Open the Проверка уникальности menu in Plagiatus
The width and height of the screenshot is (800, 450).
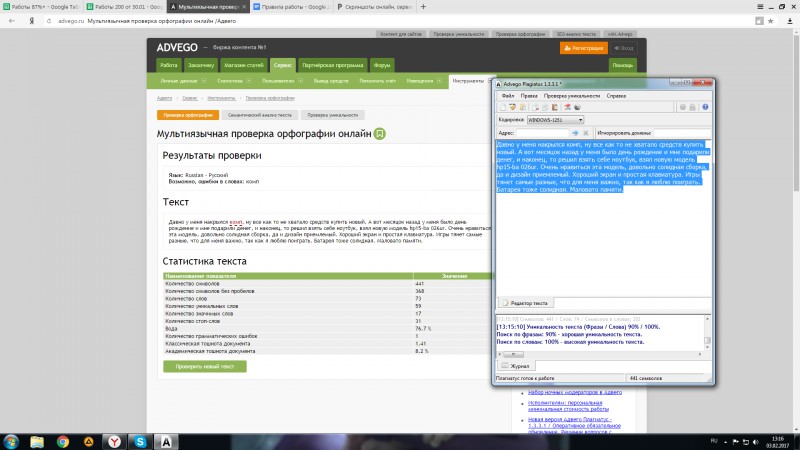point(572,96)
